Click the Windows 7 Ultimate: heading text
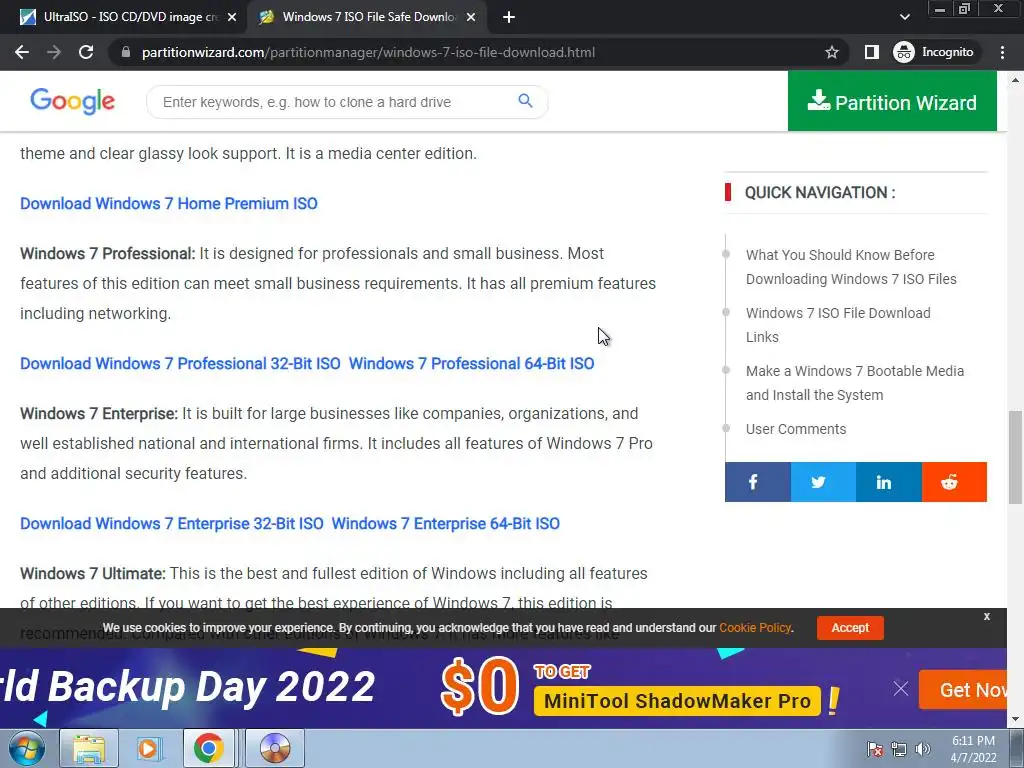Screen dimensions: 1024x768 pyautogui.click(x=93, y=573)
